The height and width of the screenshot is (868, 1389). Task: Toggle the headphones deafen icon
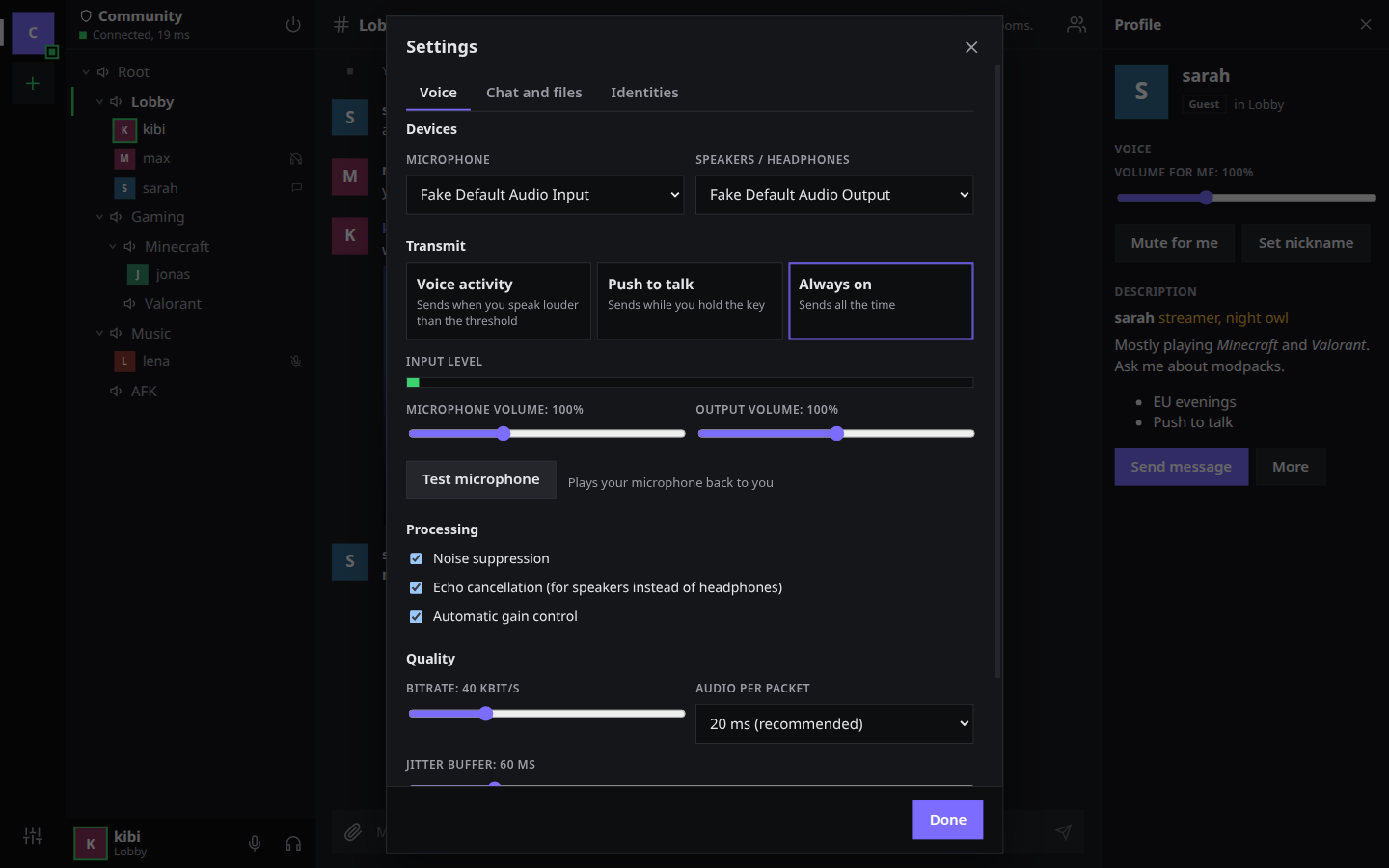tap(293, 844)
